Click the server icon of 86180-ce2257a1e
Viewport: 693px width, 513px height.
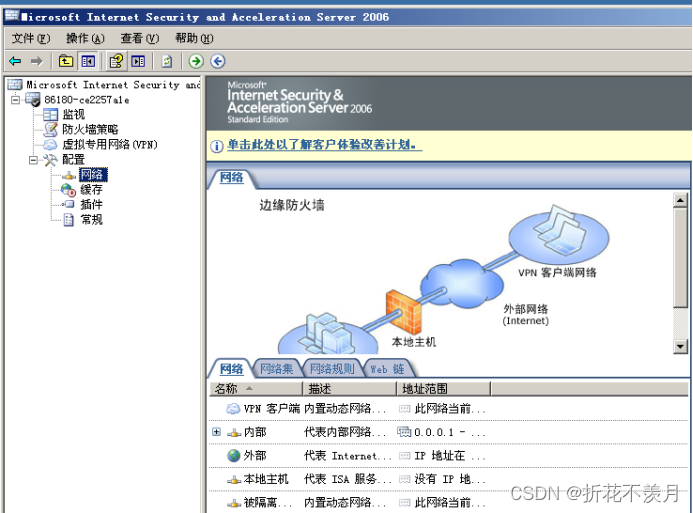[33, 99]
